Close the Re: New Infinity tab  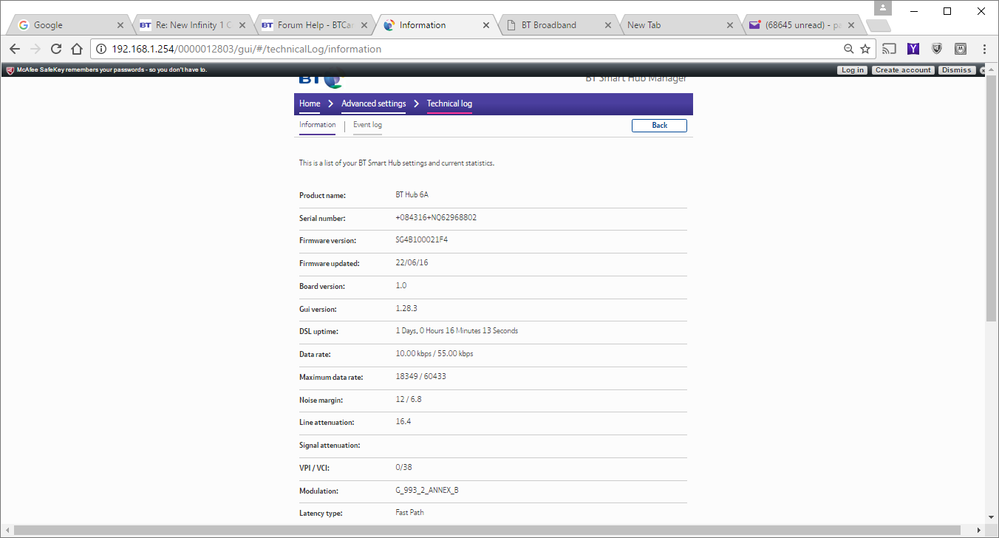pyautogui.click(x=242, y=25)
